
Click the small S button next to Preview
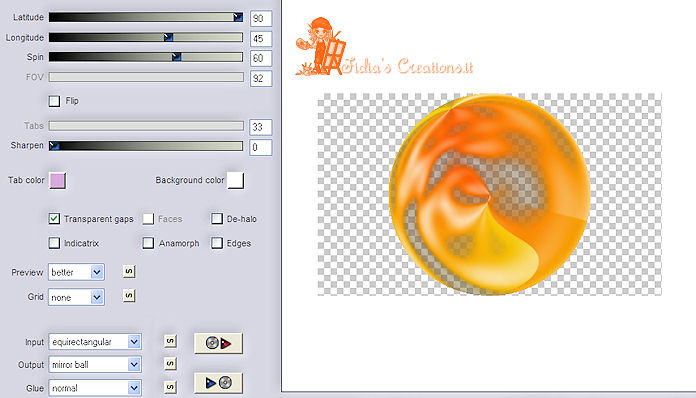click(x=129, y=271)
